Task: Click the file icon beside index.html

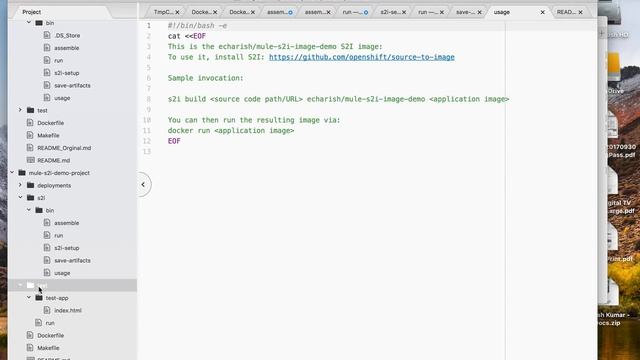Action: click(x=47, y=310)
